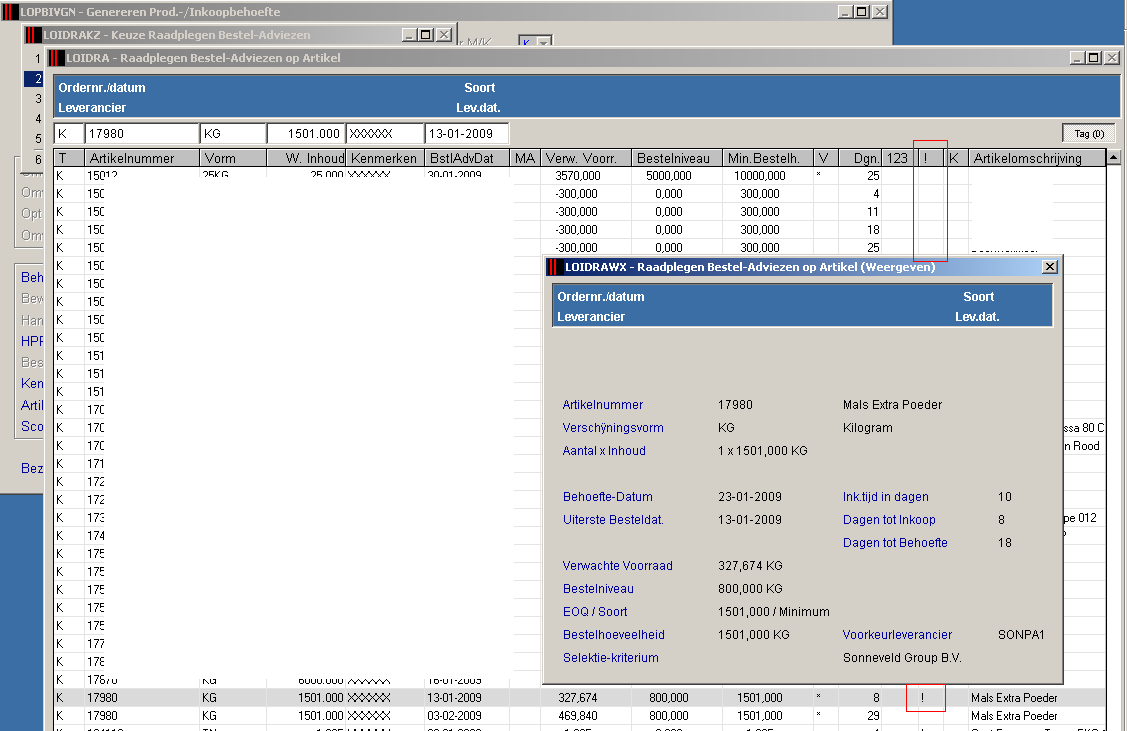
Task: Focus the XXXXXX filter field above Kenmerken
Action: (385, 134)
